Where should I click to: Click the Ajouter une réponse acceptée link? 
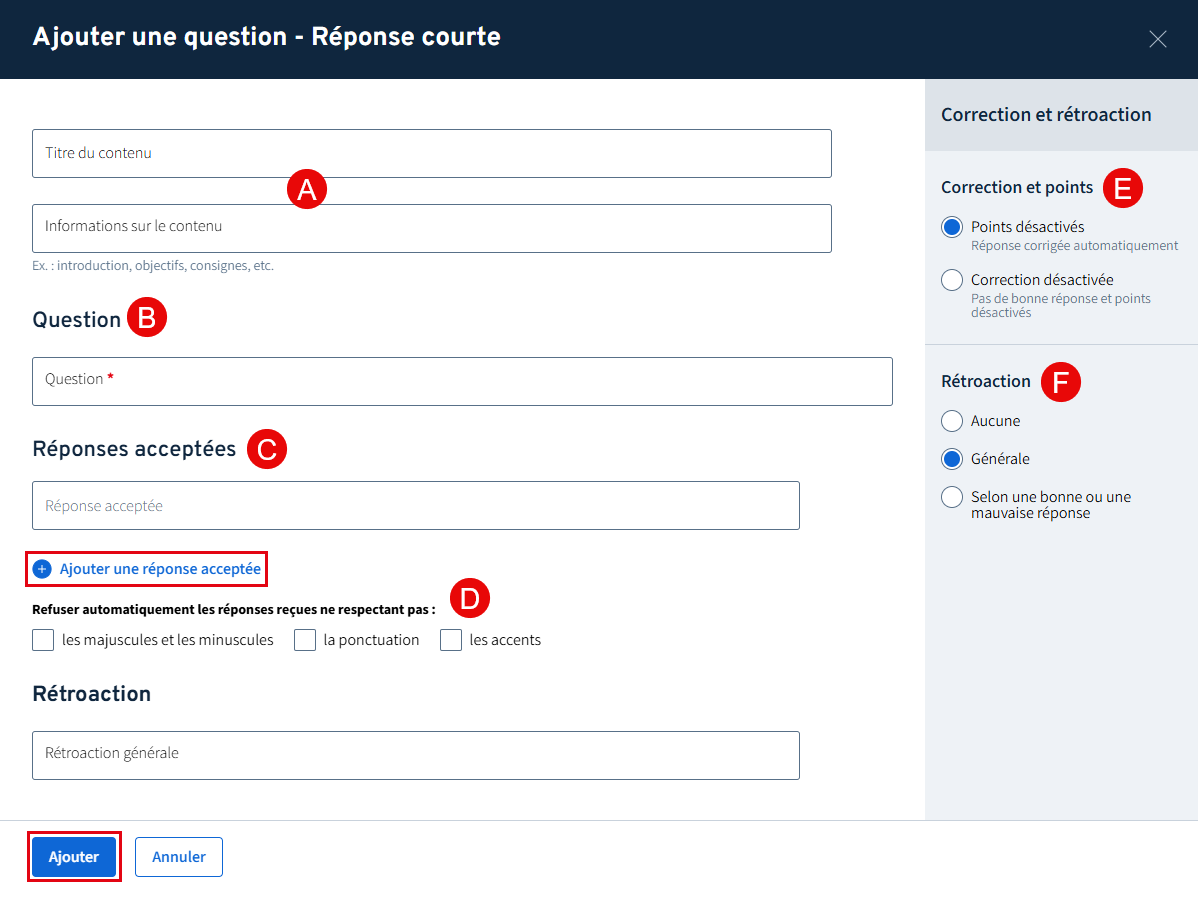click(x=160, y=569)
